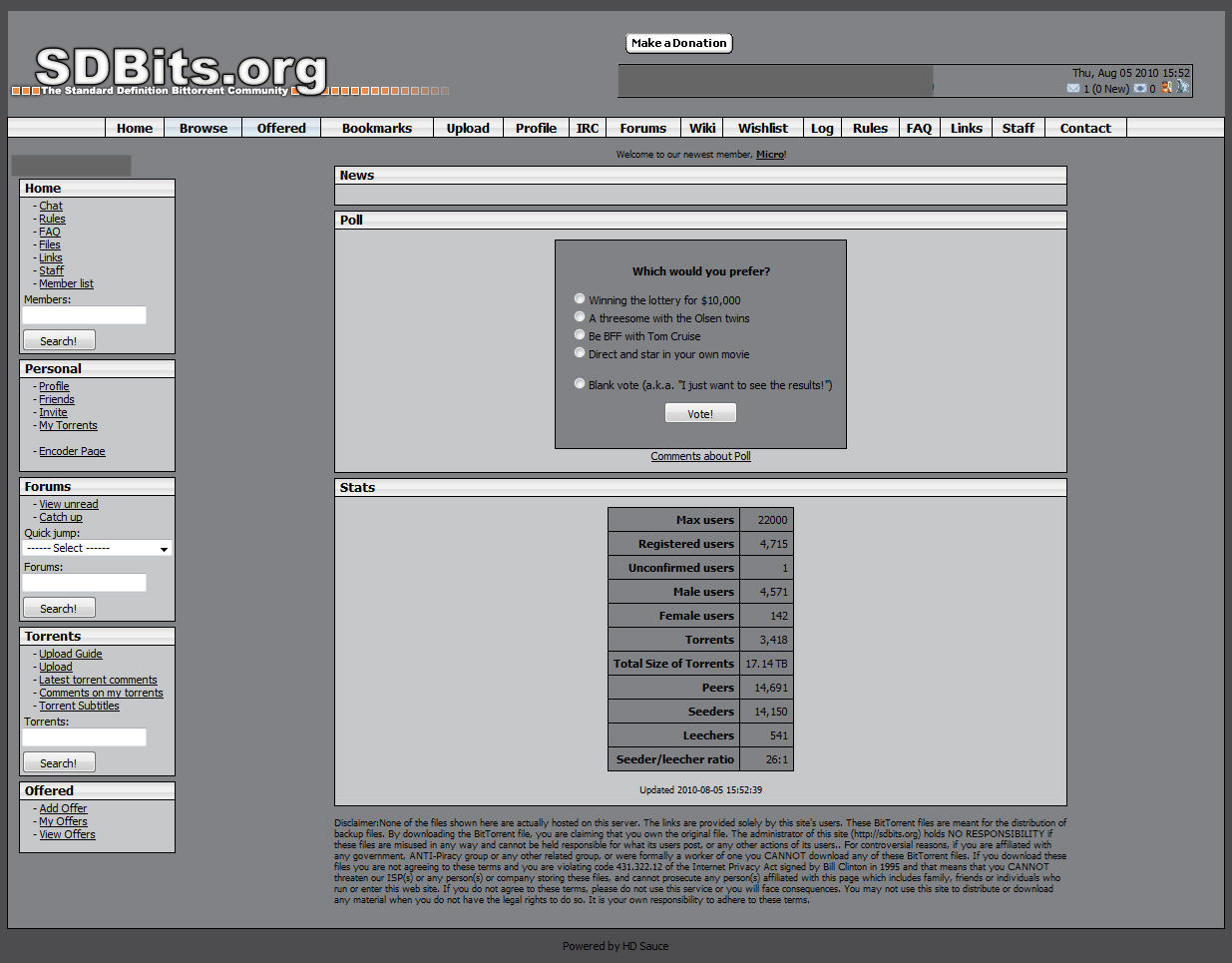Click the 'Updated 2010-08-05 15:52:39' text
Screen dimensions: 1232x963
tap(700, 789)
